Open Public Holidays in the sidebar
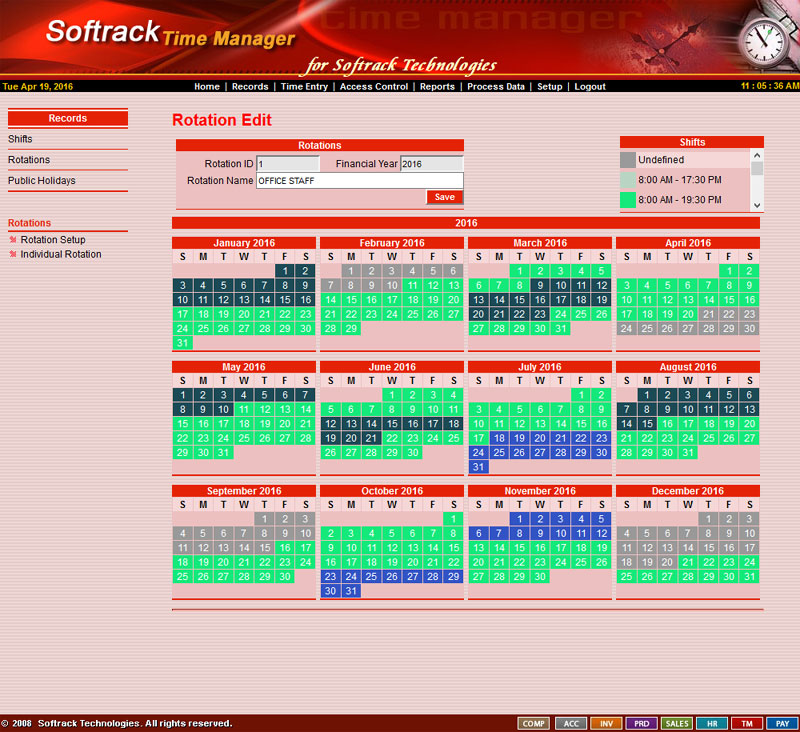The width and height of the screenshot is (800, 732). (42, 181)
